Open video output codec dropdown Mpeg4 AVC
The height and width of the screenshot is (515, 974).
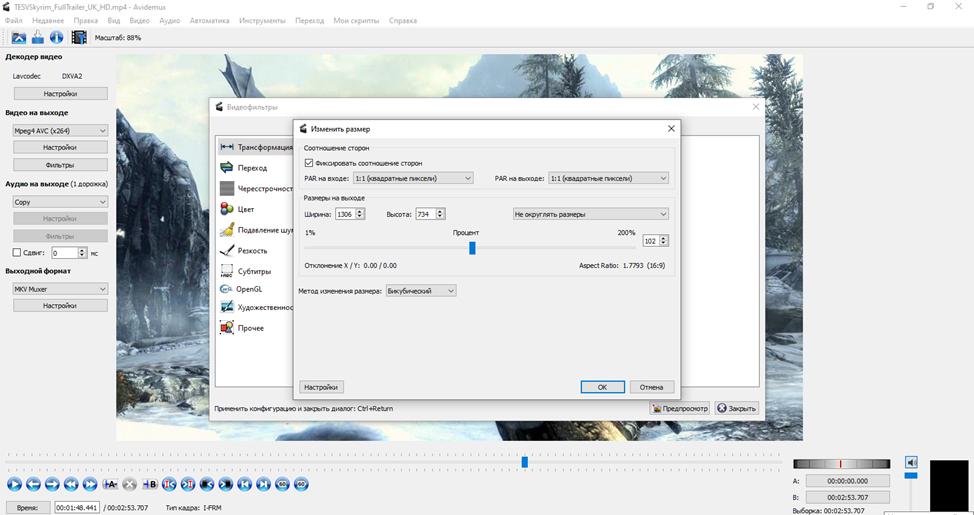pos(60,130)
